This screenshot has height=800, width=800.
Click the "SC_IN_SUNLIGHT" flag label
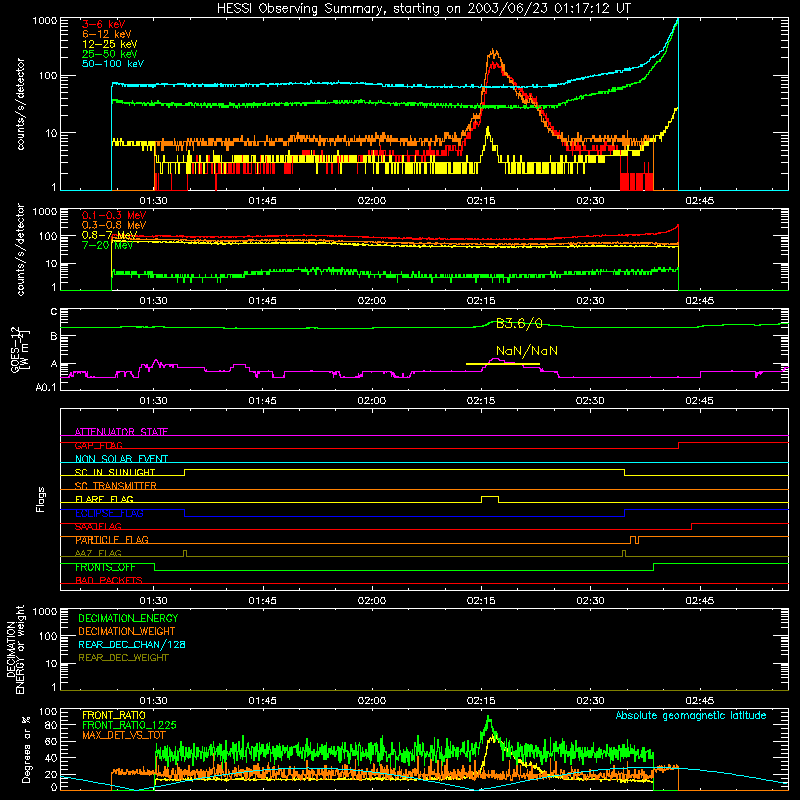click(115, 472)
